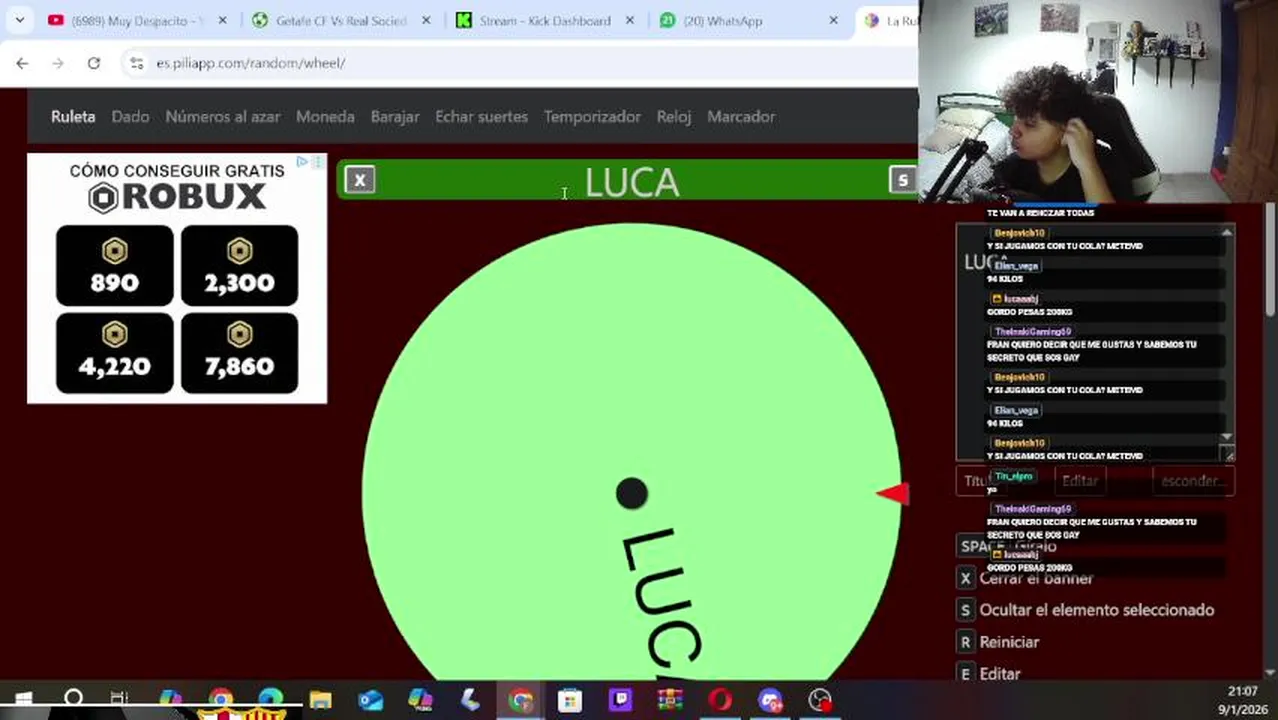Open Números al azar

pos(223,117)
